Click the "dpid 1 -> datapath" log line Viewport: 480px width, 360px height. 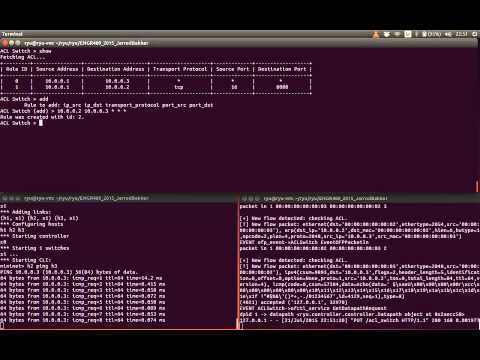352,314
